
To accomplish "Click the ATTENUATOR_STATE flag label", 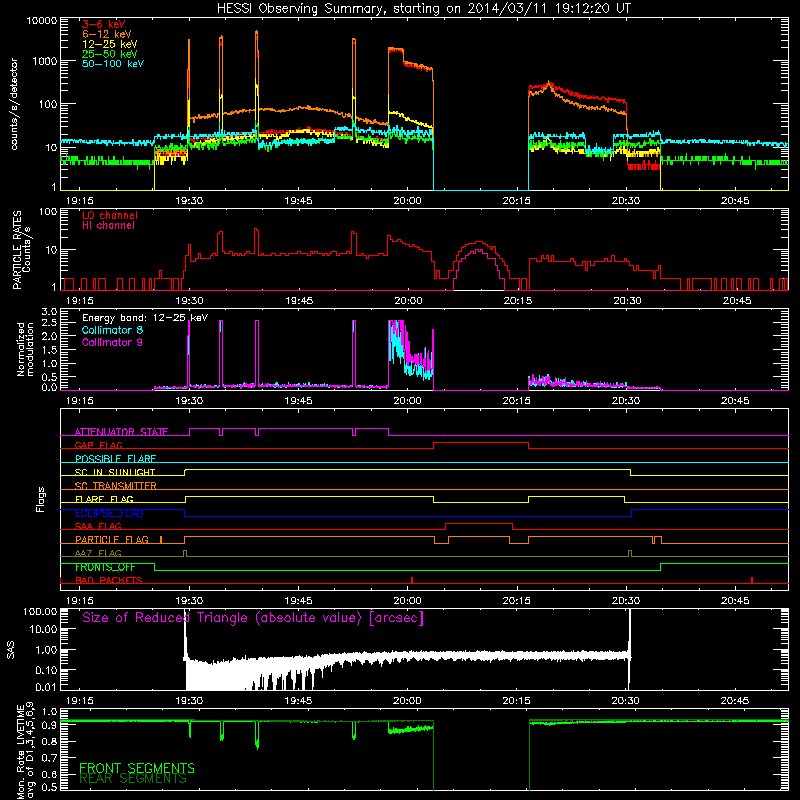I will point(121,432).
